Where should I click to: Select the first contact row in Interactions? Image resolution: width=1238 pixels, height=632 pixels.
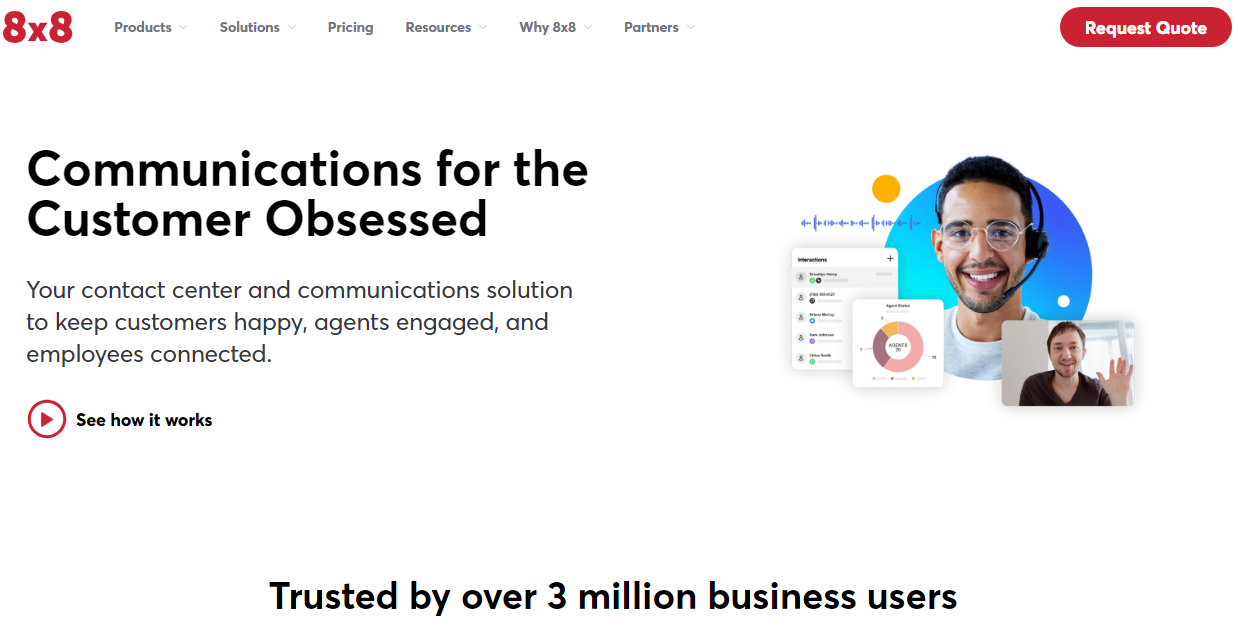(845, 277)
